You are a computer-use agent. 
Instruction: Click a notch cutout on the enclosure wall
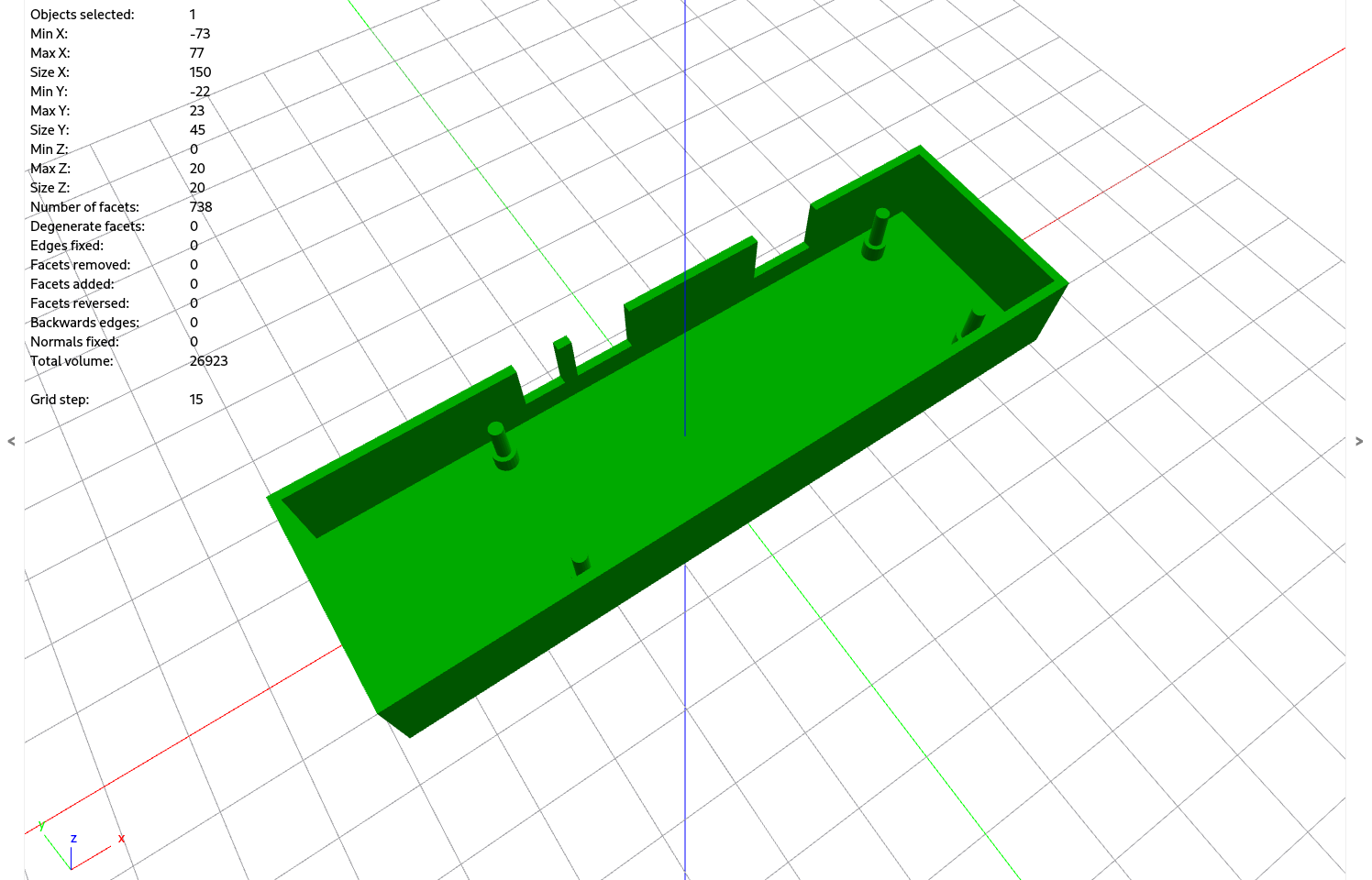click(784, 257)
